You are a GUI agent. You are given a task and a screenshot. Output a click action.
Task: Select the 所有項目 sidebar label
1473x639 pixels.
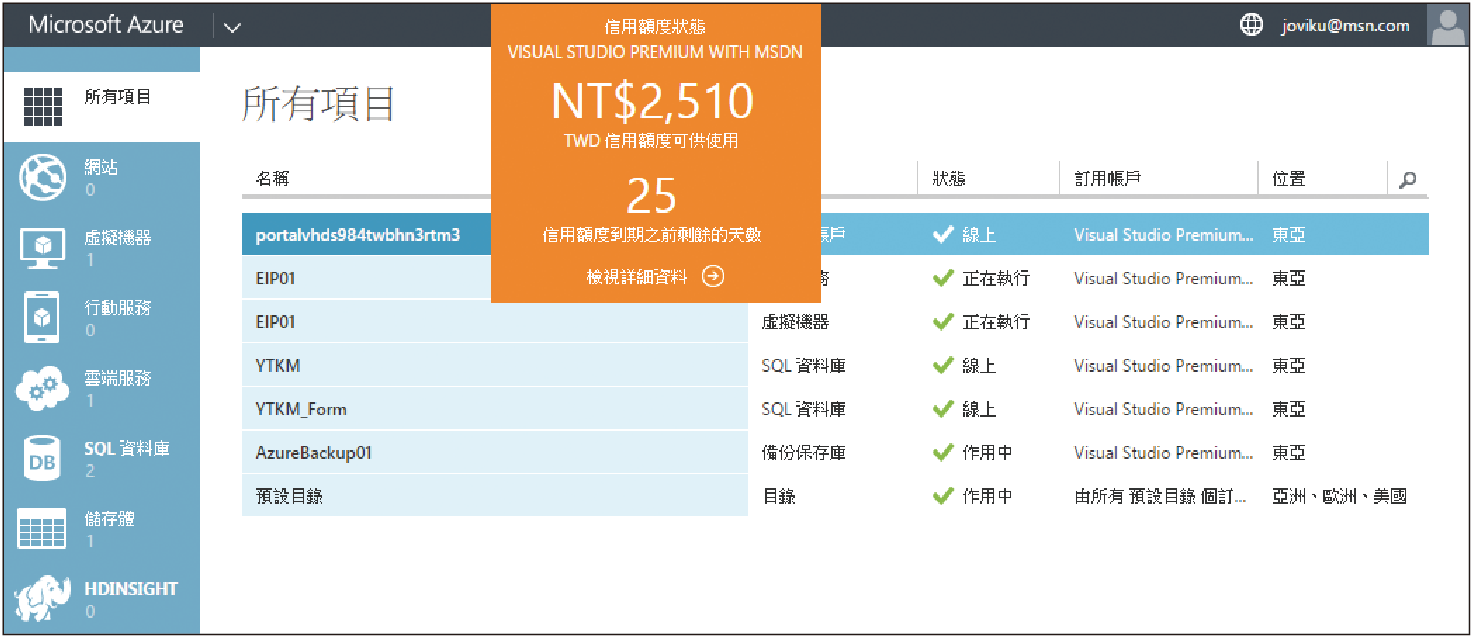click(118, 97)
